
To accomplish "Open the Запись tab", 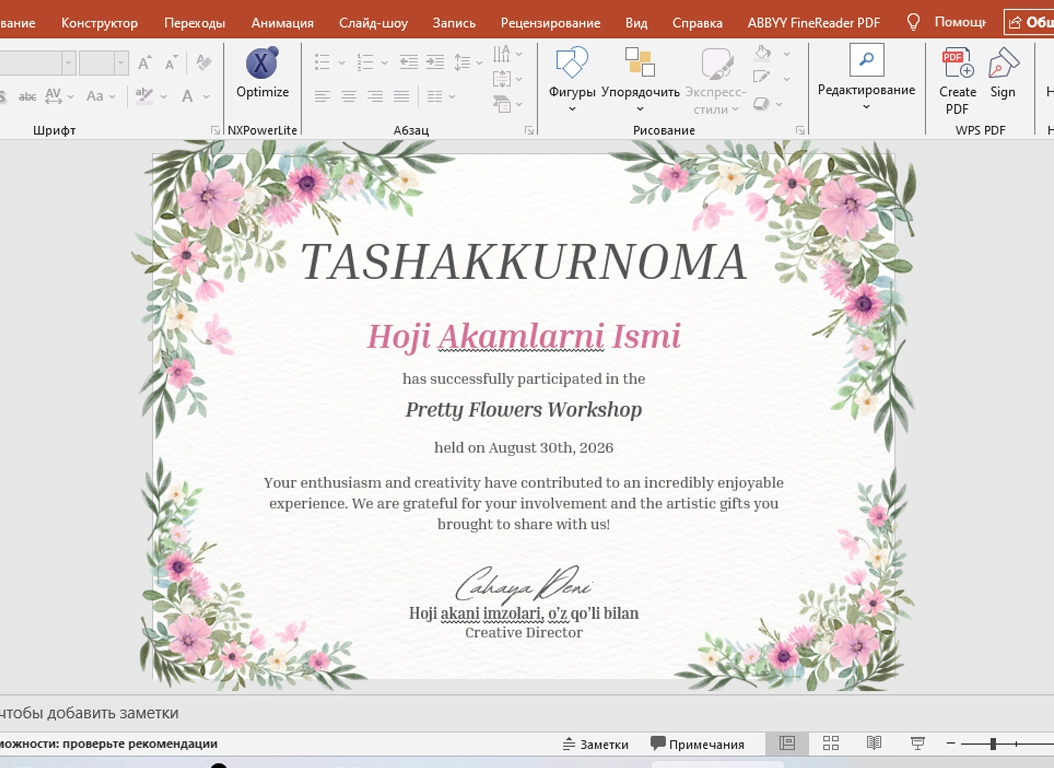I will [454, 23].
